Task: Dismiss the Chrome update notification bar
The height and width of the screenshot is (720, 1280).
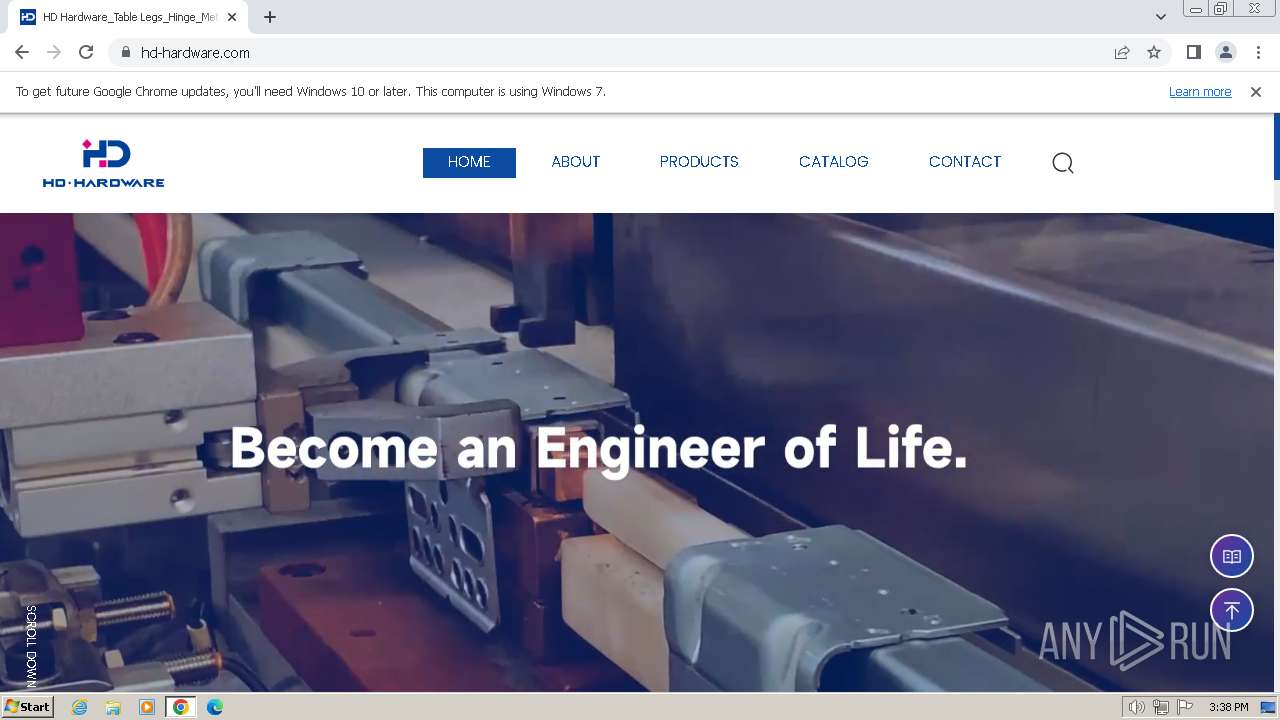Action: point(1256,92)
